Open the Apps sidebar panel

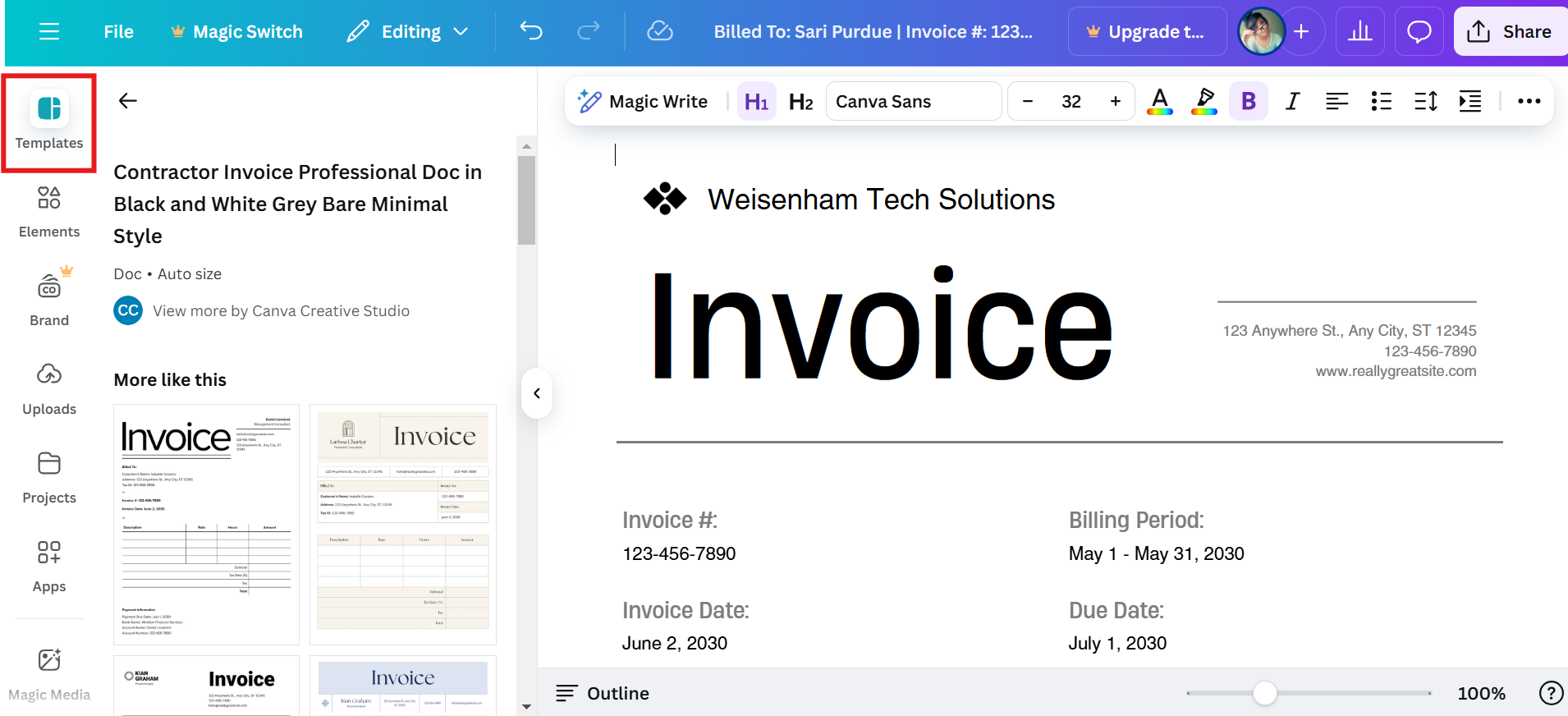49,567
